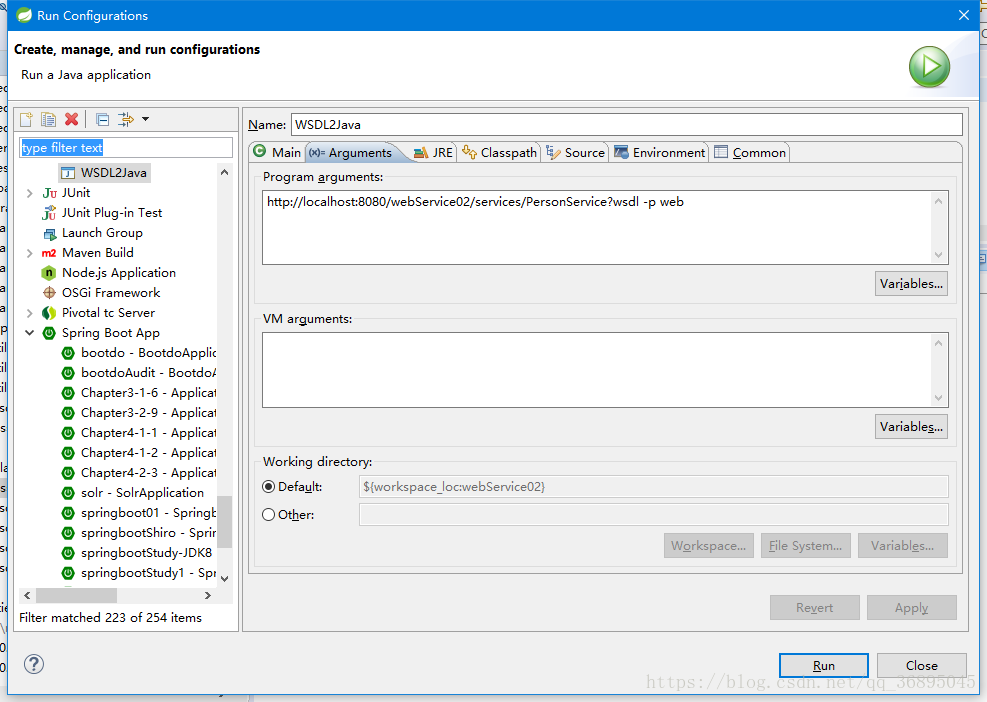
Task: Switch to the Environment tab
Action: pyautogui.click(x=660, y=153)
